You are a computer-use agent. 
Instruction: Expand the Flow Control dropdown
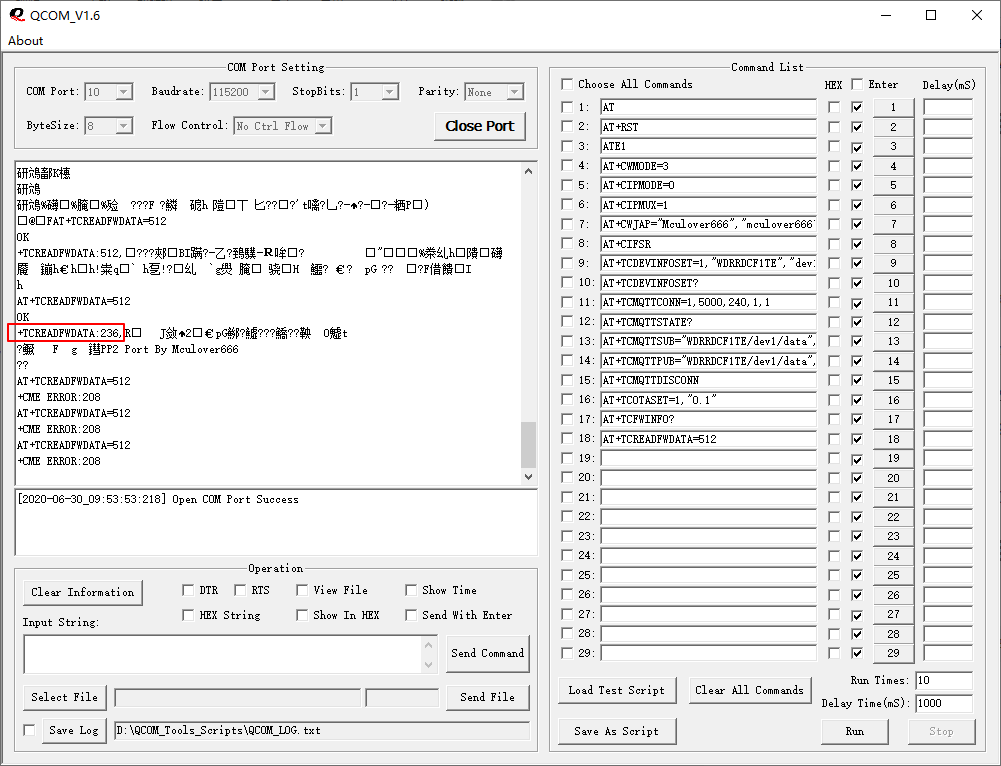click(x=324, y=126)
